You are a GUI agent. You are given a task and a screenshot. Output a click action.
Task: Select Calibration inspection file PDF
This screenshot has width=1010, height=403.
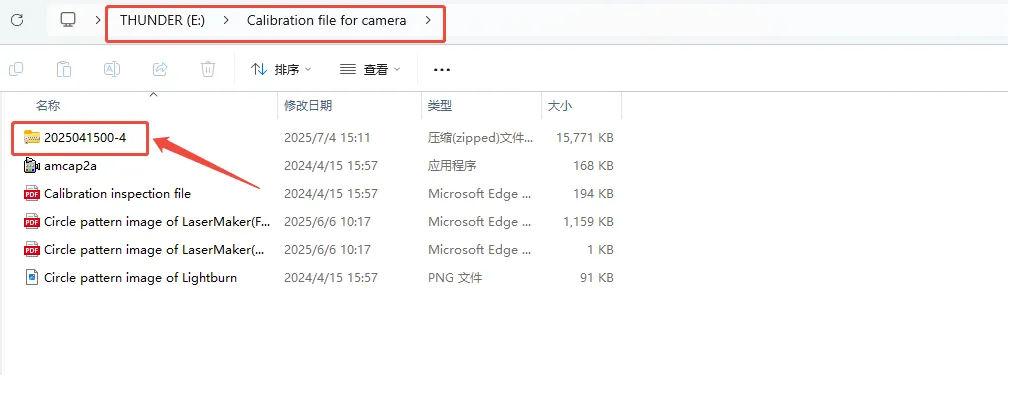coord(116,194)
